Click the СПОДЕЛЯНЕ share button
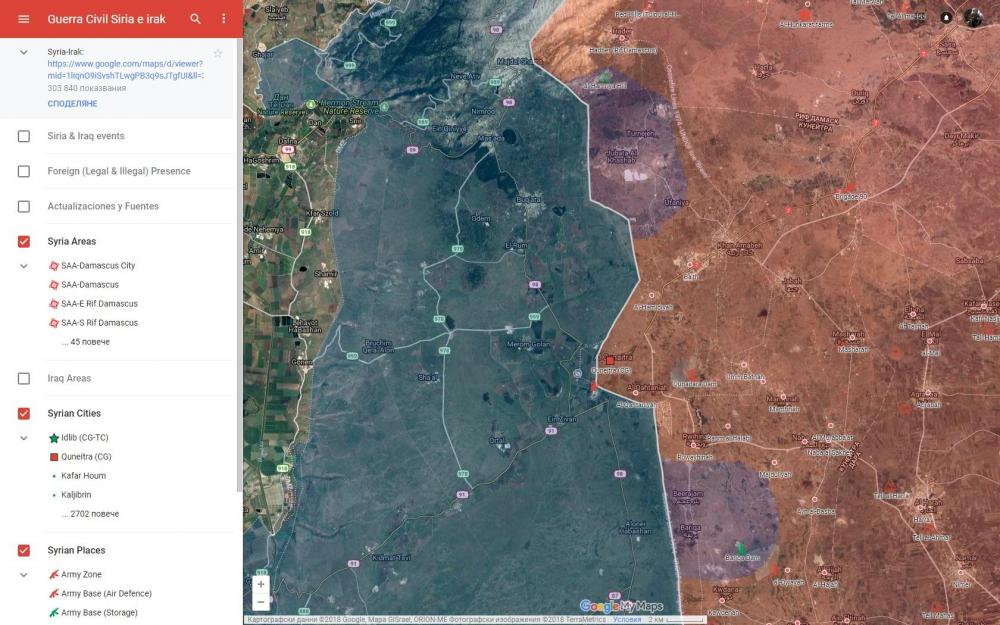 tap(72, 104)
